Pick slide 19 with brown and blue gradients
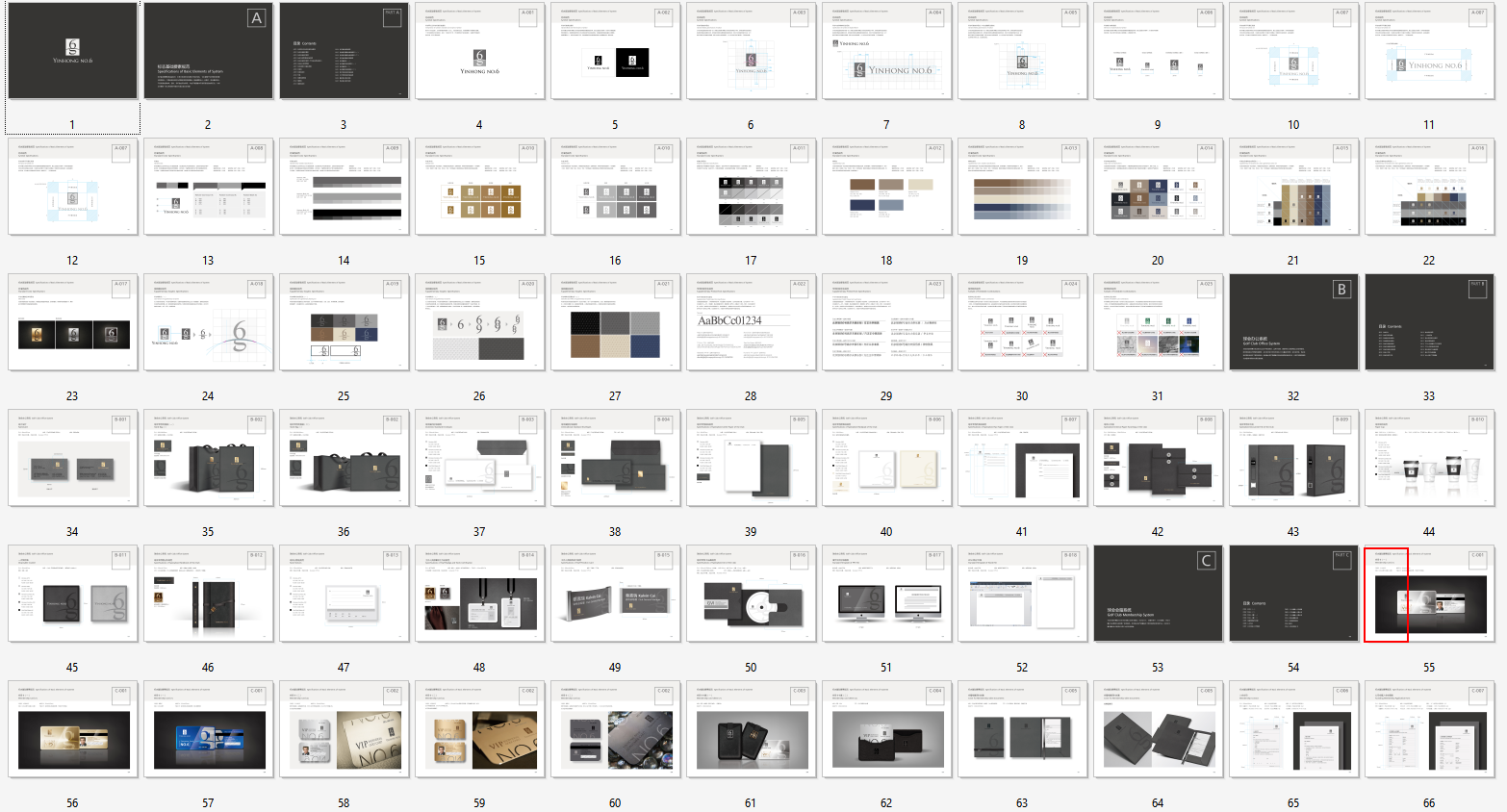 1022,187
